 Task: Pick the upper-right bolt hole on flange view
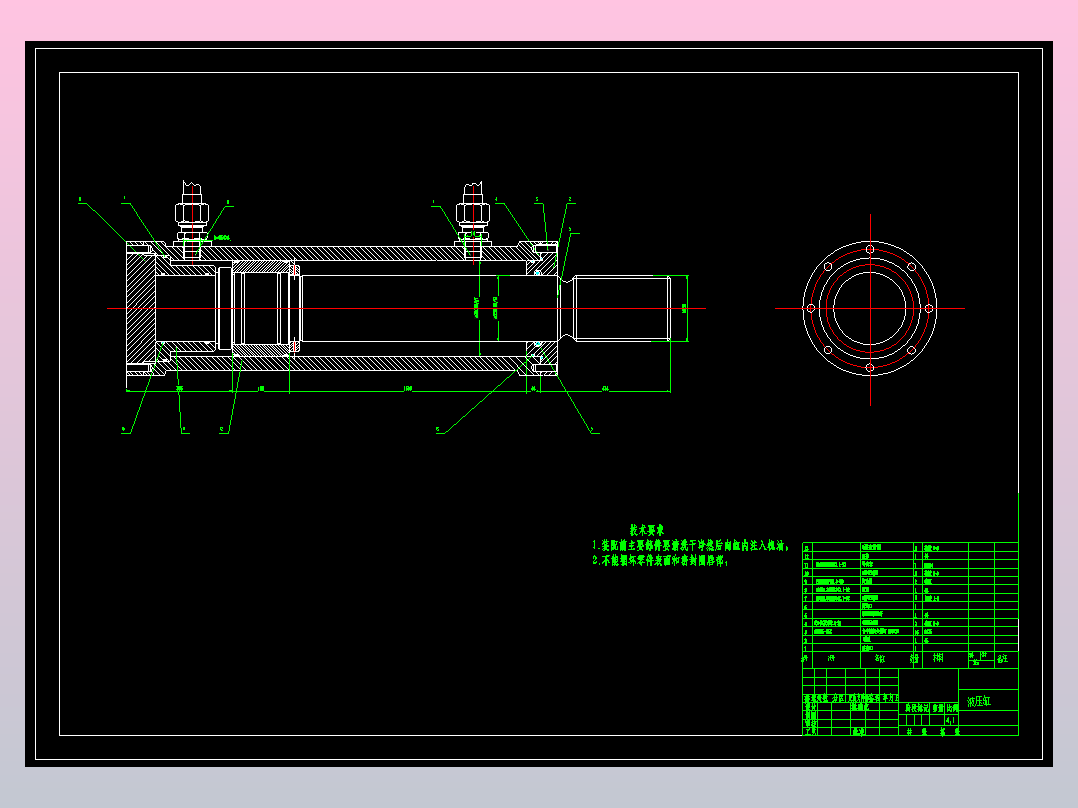tap(912, 267)
